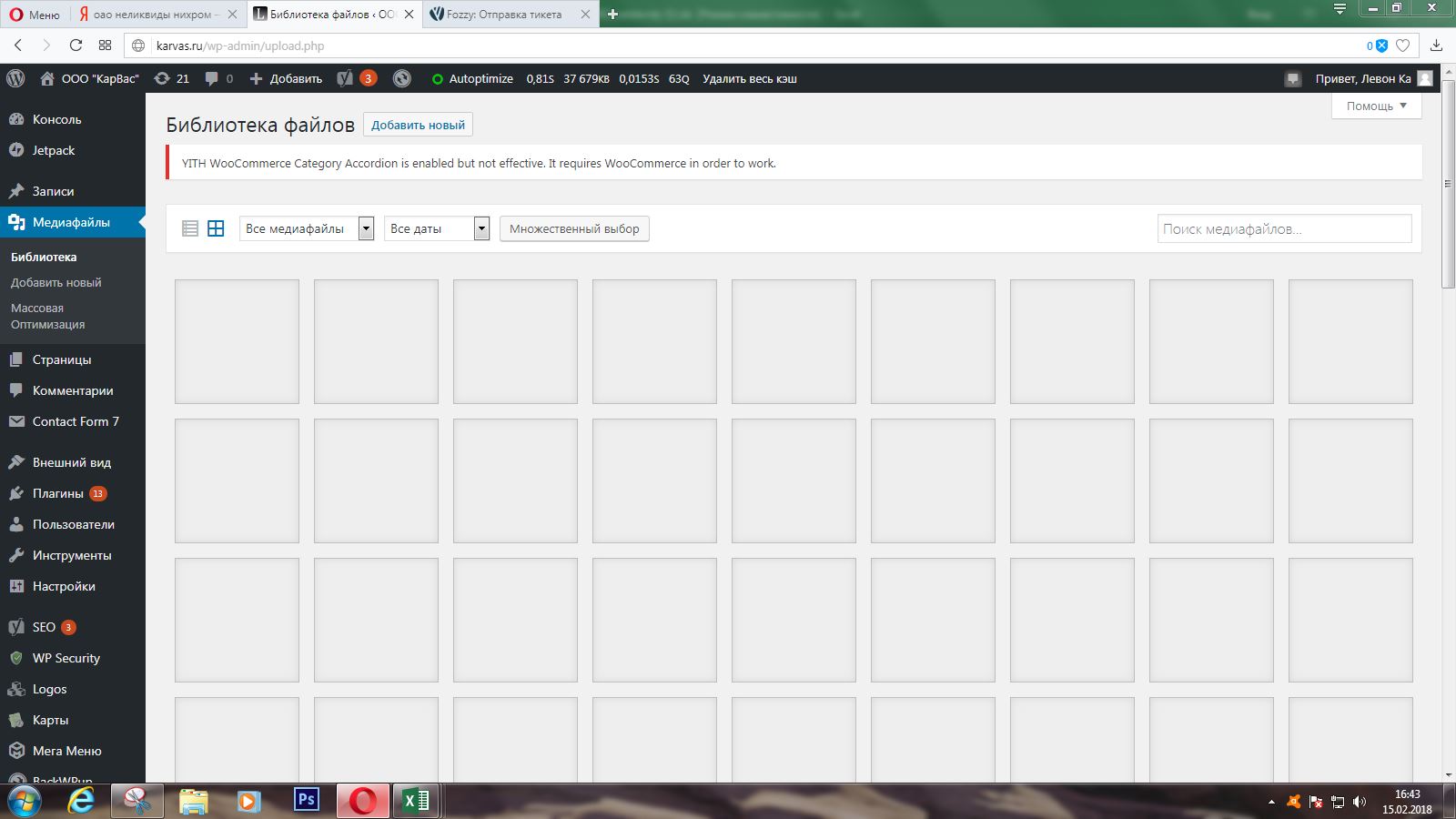Open Инструменты in the sidebar

[x=73, y=555]
